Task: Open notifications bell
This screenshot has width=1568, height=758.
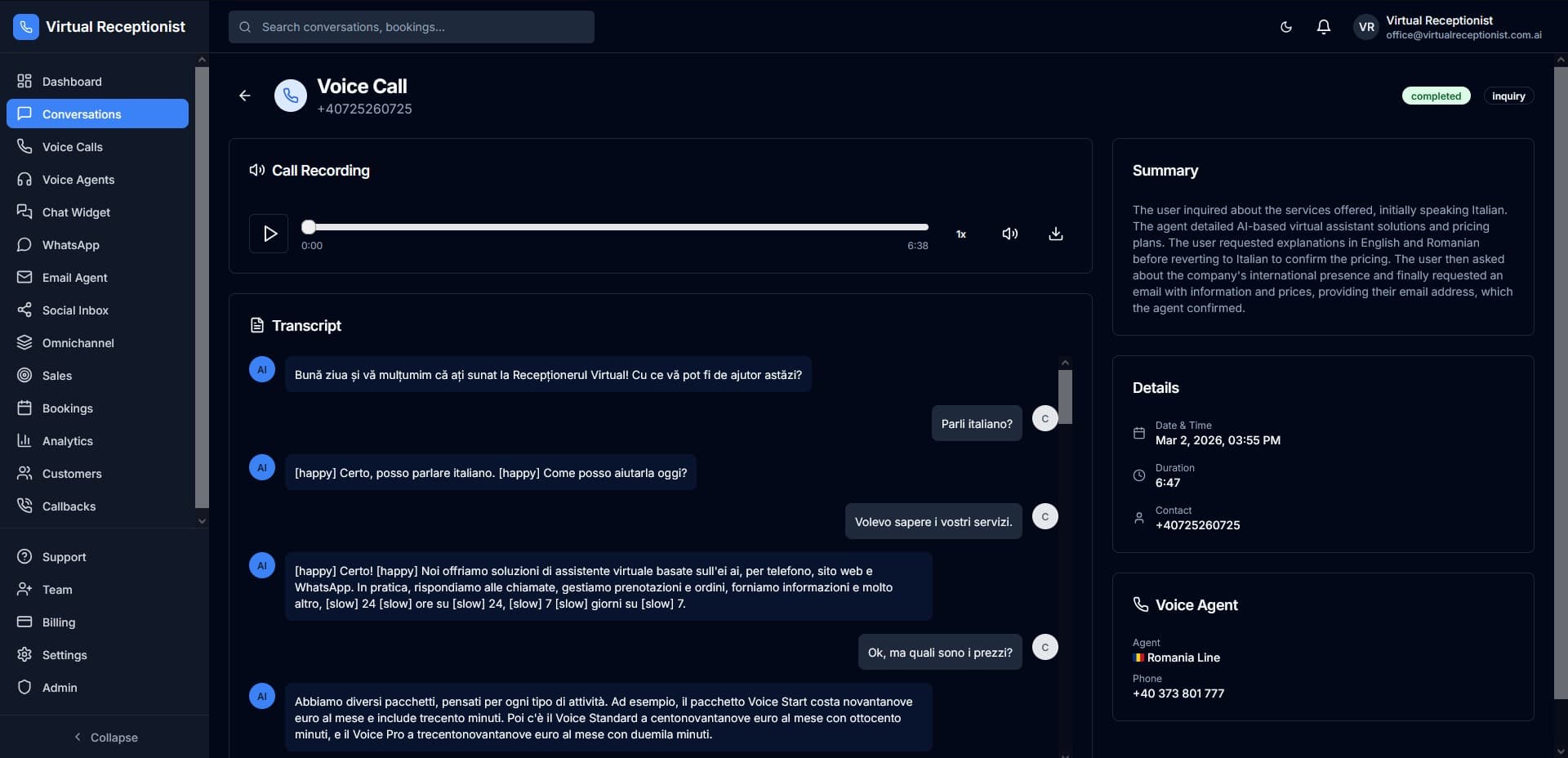Action: (1323, 27)
